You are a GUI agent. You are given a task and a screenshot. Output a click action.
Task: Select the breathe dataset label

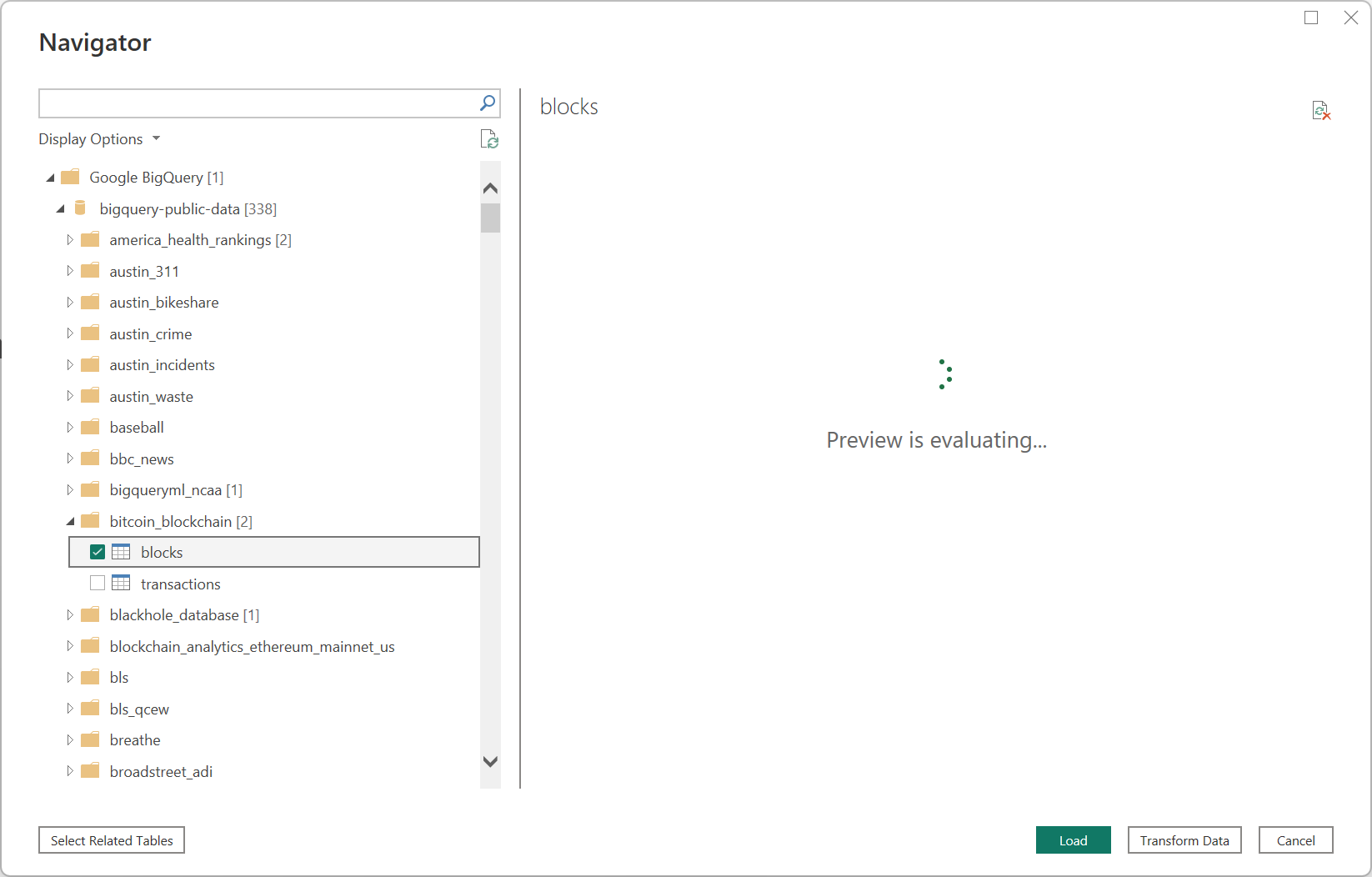coord(135,740)
